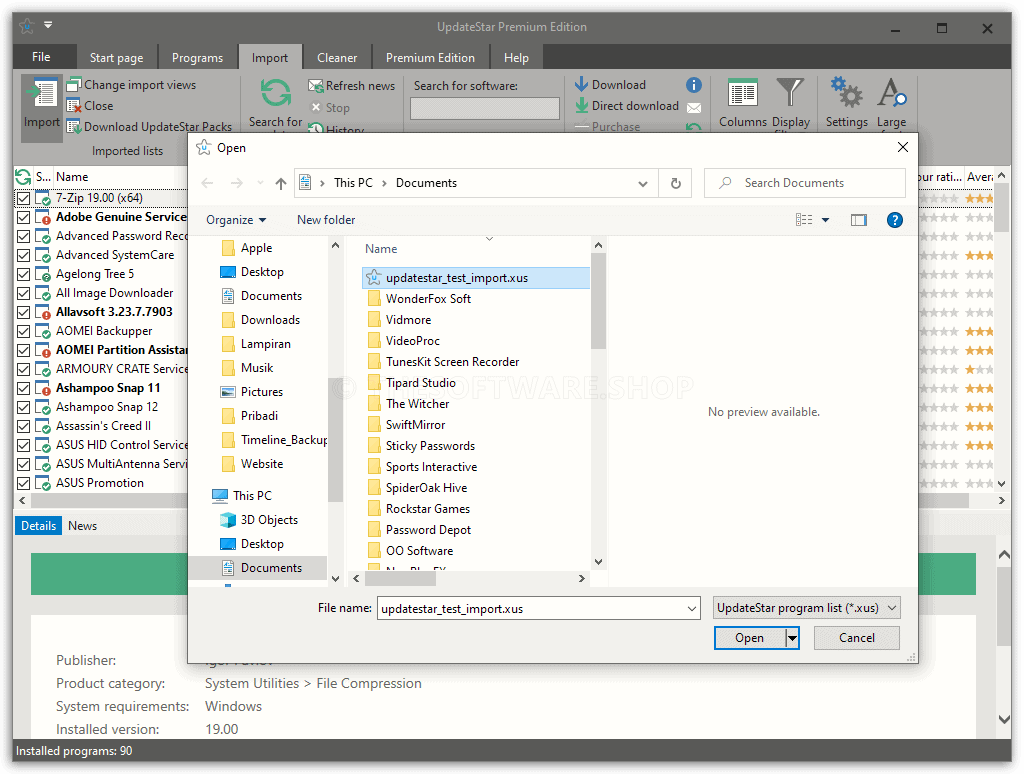Click the large Import icon in ribbon
Image resolution: width=1024 pixels, height=774 pixels.
(x=42, y=95)
